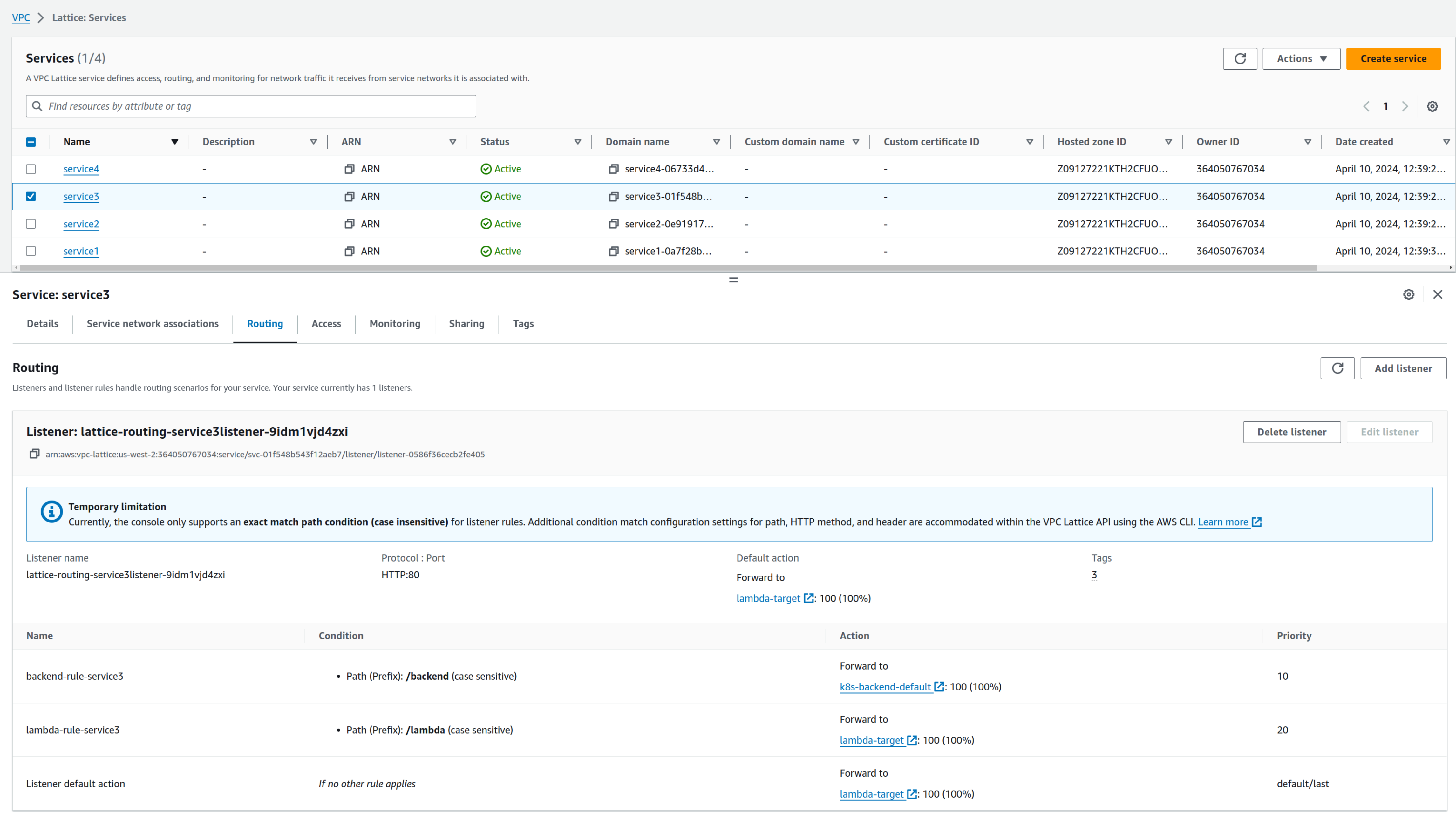Toggle the select-all header checkbox

[31, 142]
